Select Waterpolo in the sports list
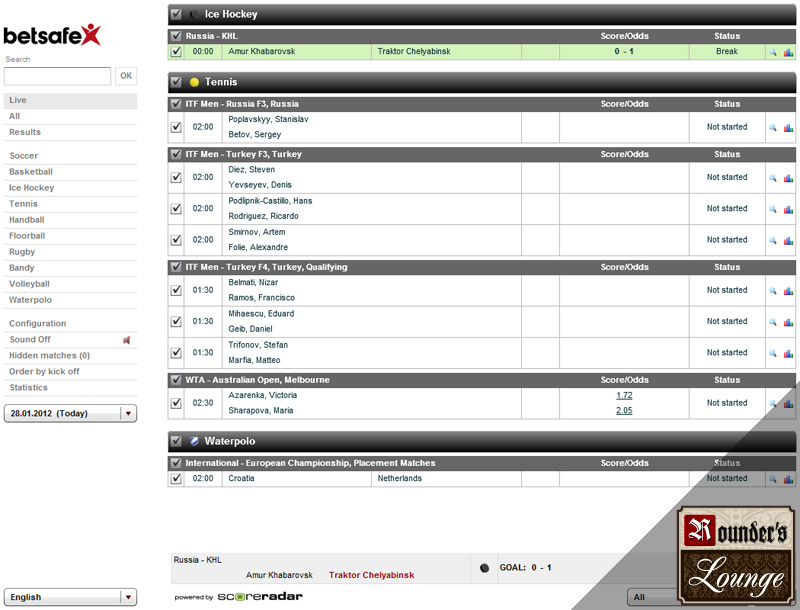Viewport: 800px width, 610px height. pyautogui.click(x=70, y=300)
